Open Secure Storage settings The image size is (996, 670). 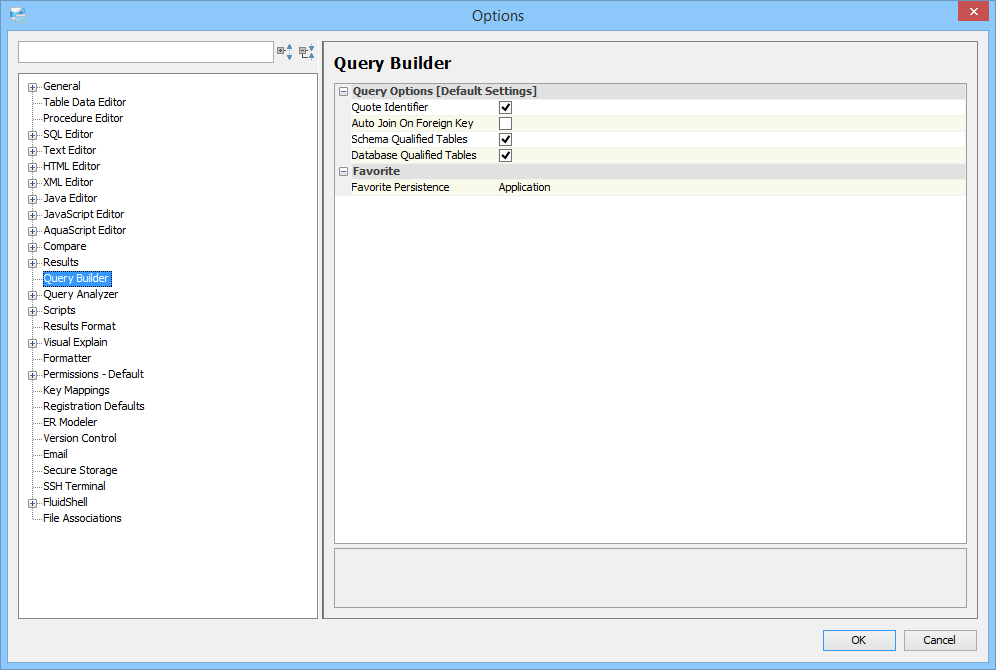coord(80,471)
